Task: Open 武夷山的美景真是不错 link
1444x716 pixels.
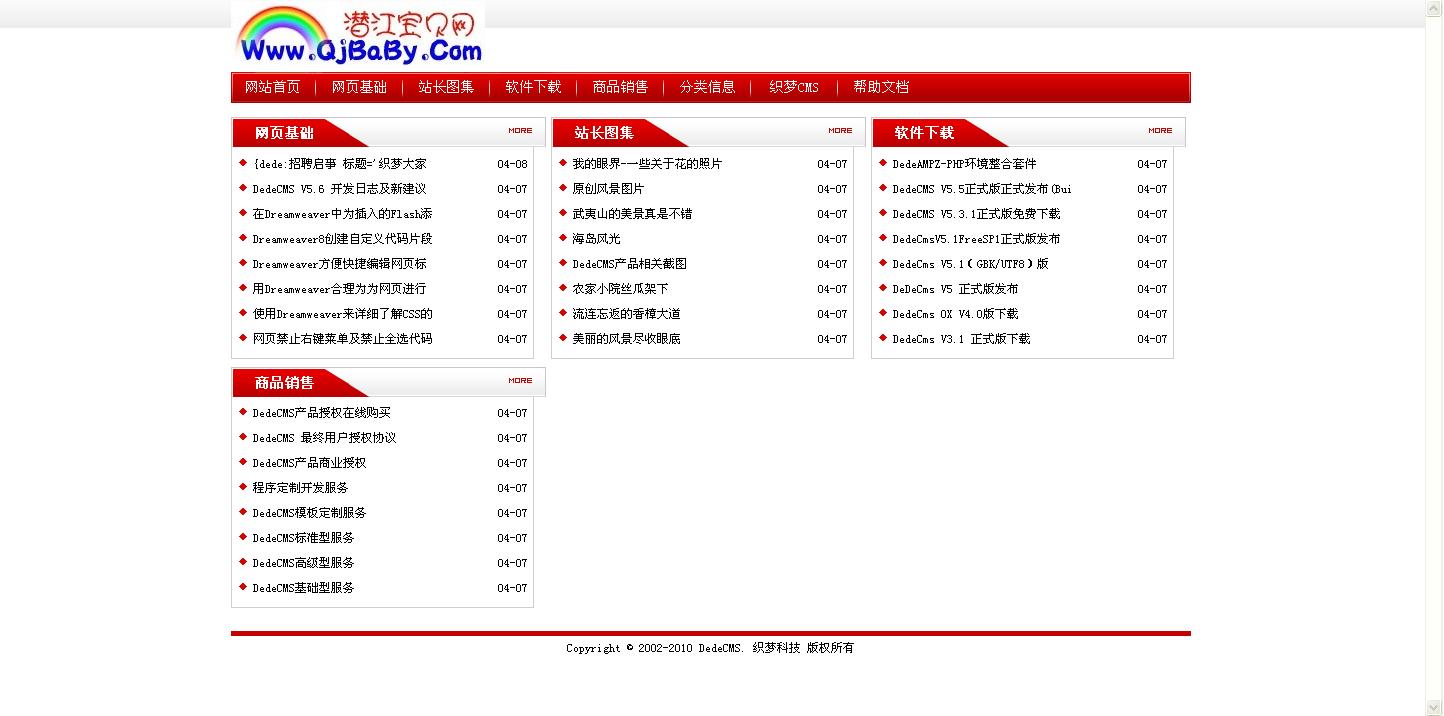Action: coord(632,214)
